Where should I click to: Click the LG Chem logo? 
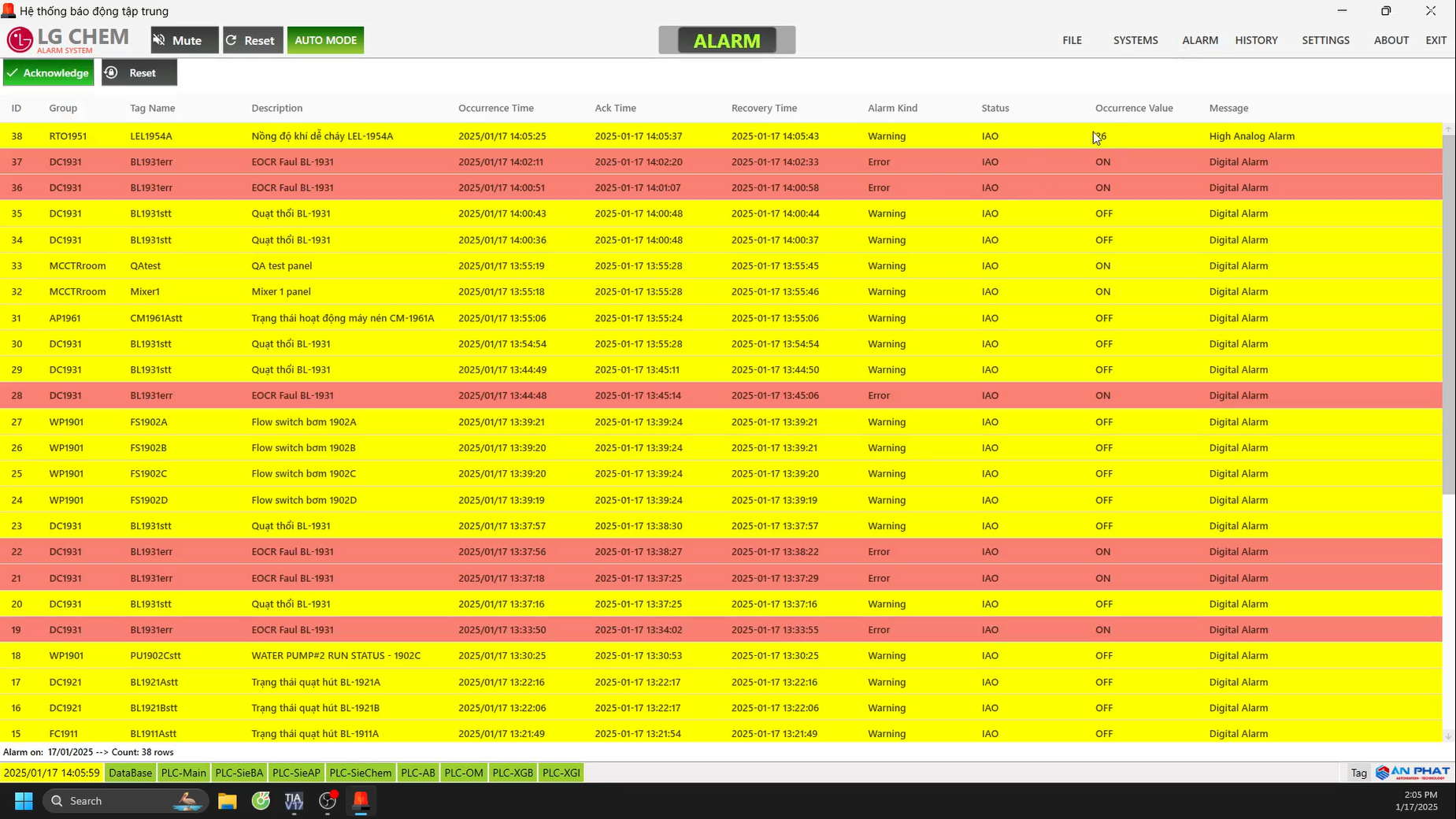point(68,39)
